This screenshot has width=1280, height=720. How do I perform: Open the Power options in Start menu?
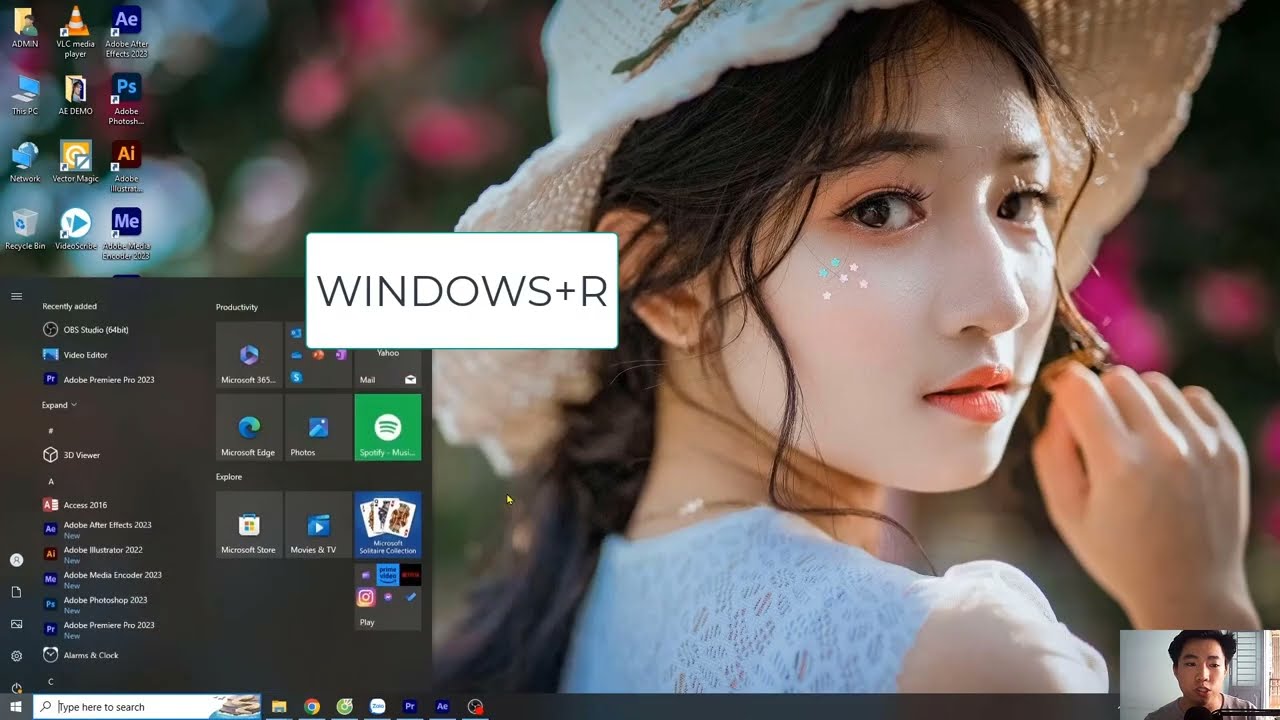(x=15, y=688)
